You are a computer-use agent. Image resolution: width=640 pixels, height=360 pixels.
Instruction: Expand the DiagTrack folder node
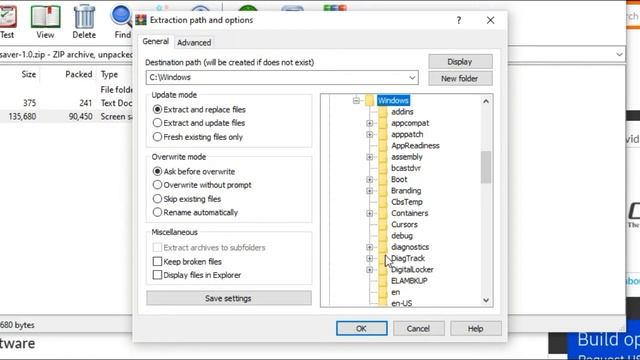(x=369, y=258)
